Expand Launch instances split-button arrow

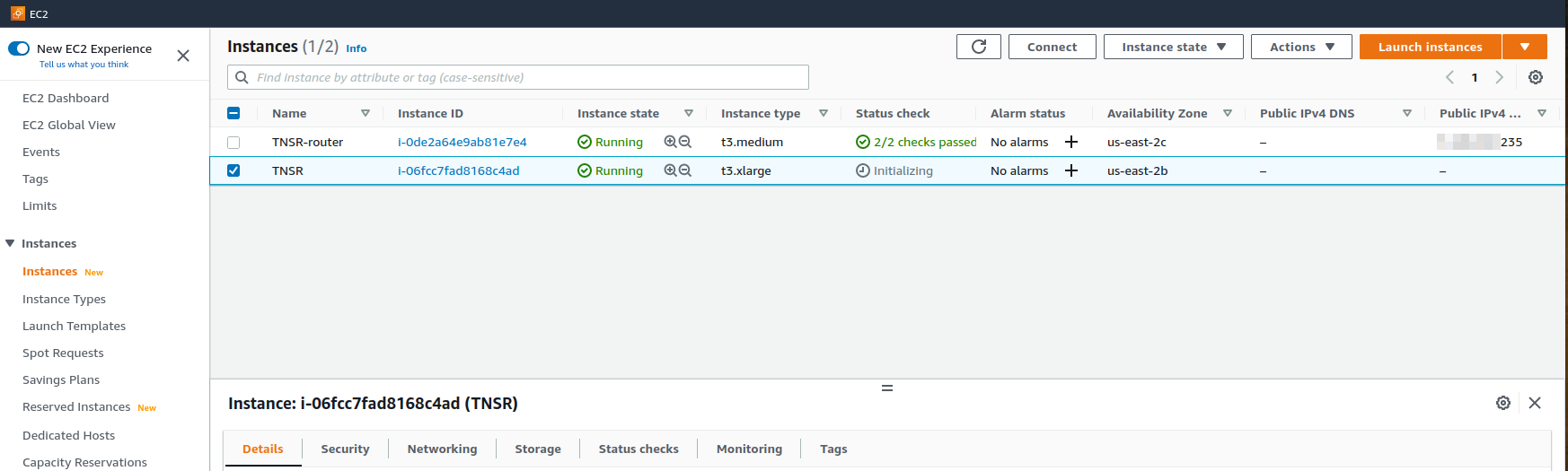[1524, 47]
